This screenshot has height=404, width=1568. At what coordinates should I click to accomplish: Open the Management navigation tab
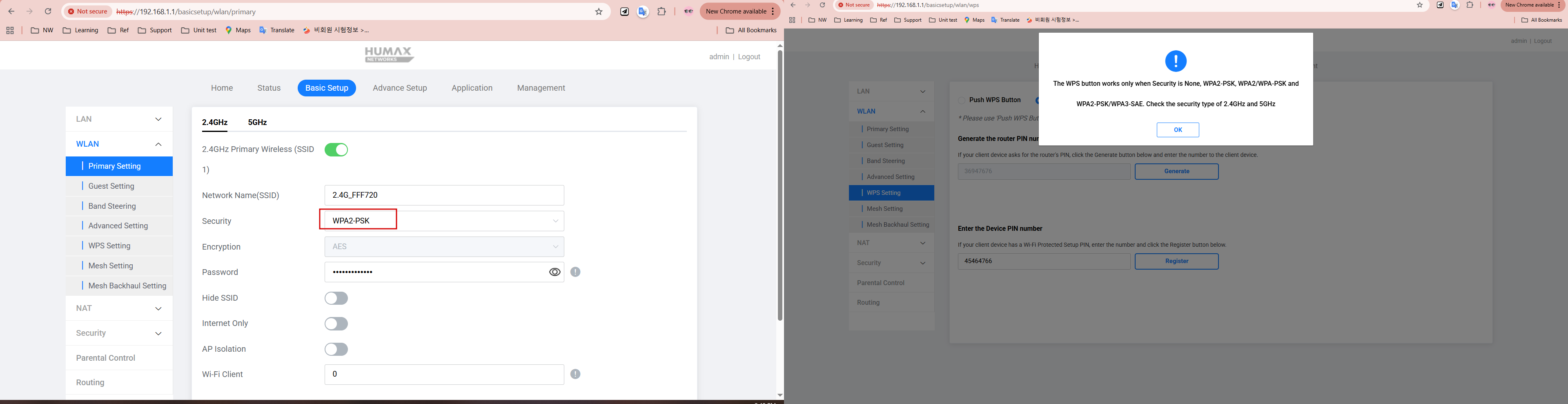(x=541, y=88)
